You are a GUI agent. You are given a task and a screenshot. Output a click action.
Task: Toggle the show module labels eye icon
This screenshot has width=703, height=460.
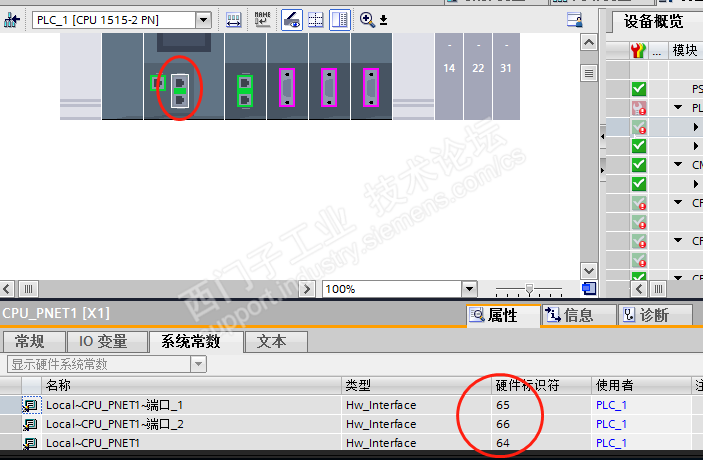coord(291,20)
